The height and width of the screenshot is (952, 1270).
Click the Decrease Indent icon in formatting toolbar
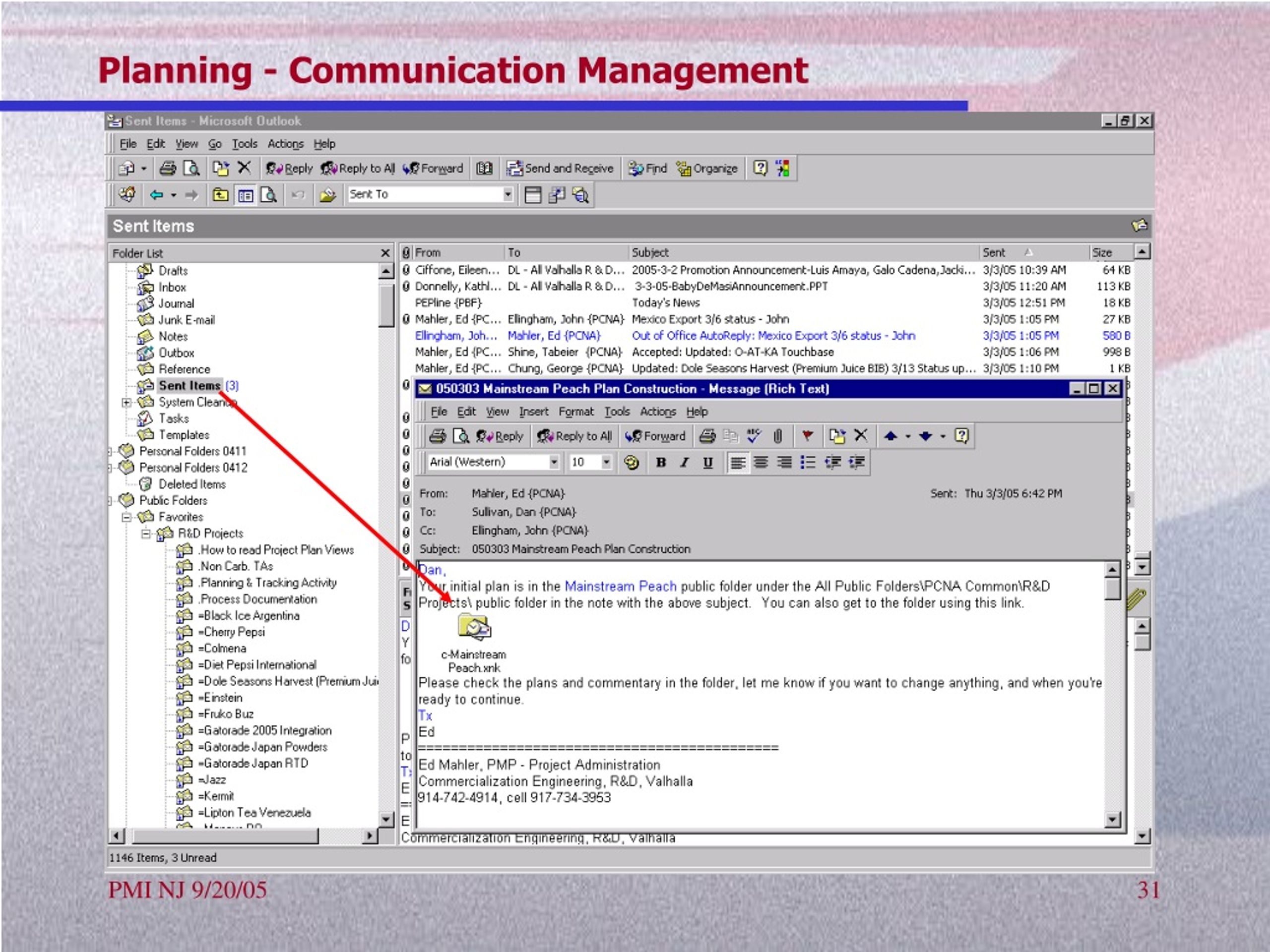(833, 462)
